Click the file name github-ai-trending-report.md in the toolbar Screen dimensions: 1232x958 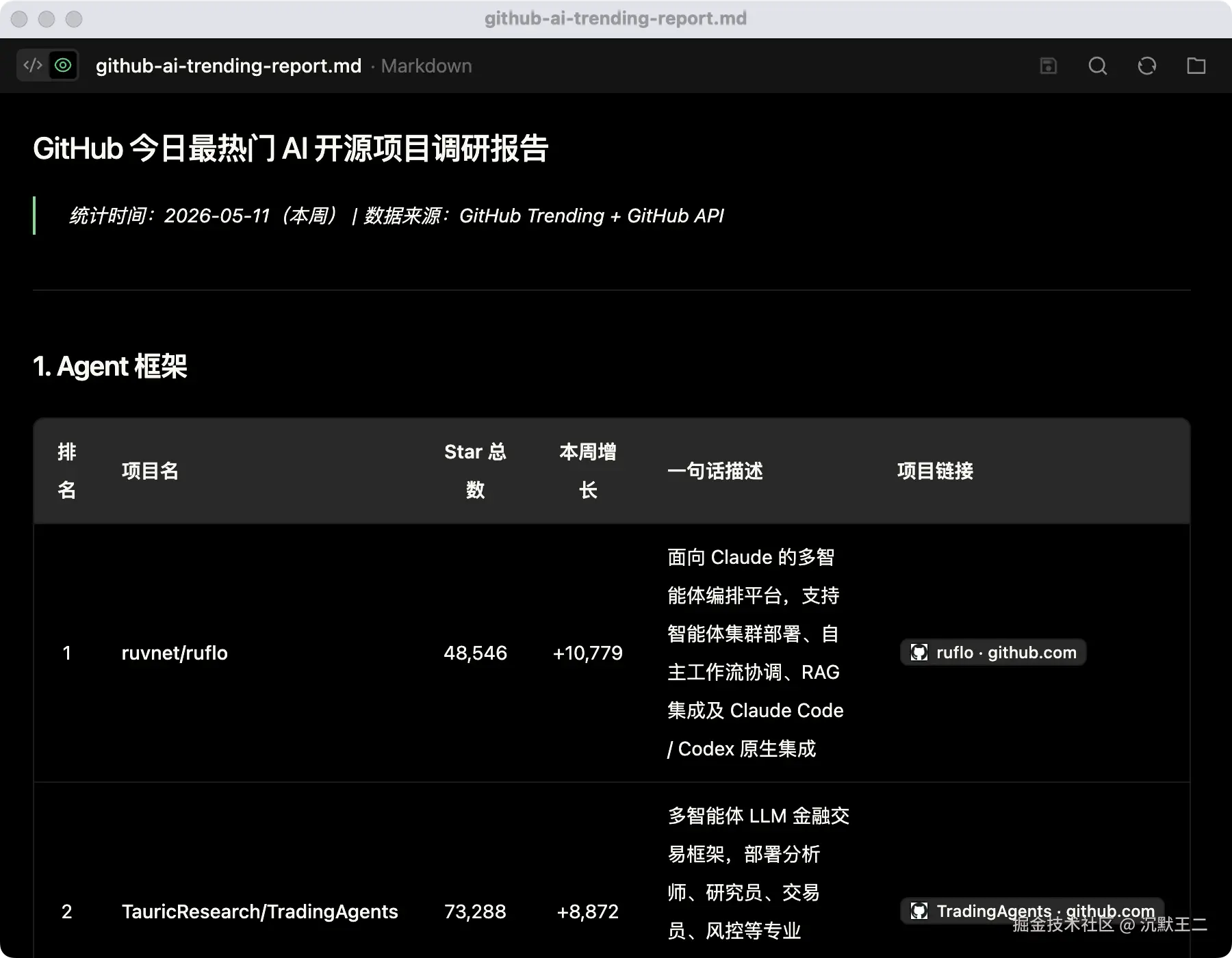click(229, 66)
